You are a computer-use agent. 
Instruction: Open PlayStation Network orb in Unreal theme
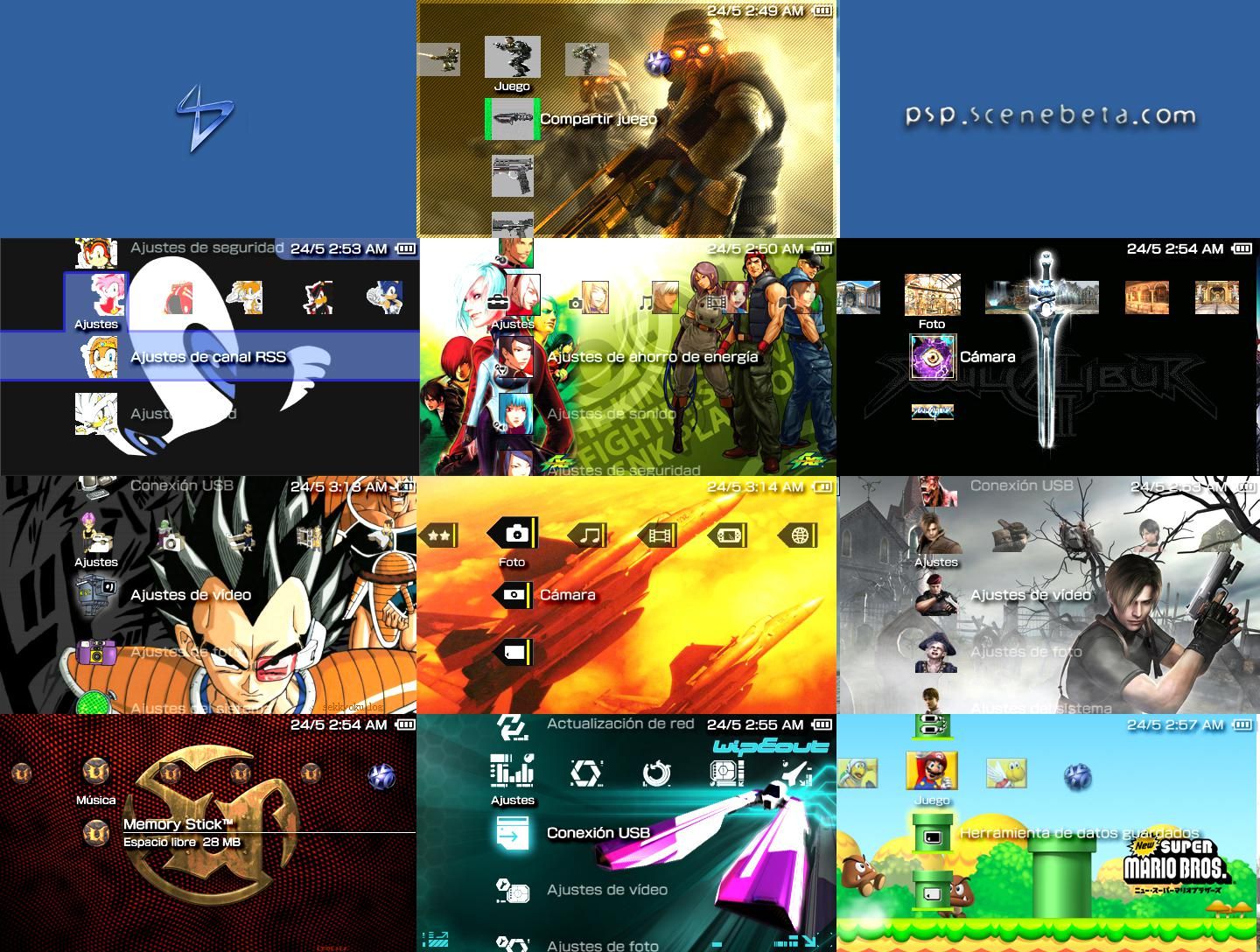(381, 776)
